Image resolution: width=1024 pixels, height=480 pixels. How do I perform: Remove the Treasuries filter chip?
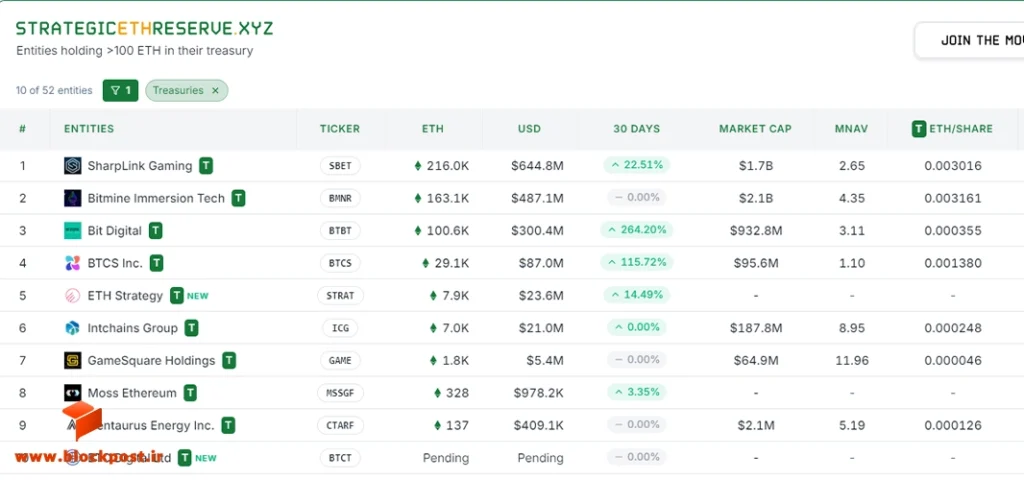point(215,91)
